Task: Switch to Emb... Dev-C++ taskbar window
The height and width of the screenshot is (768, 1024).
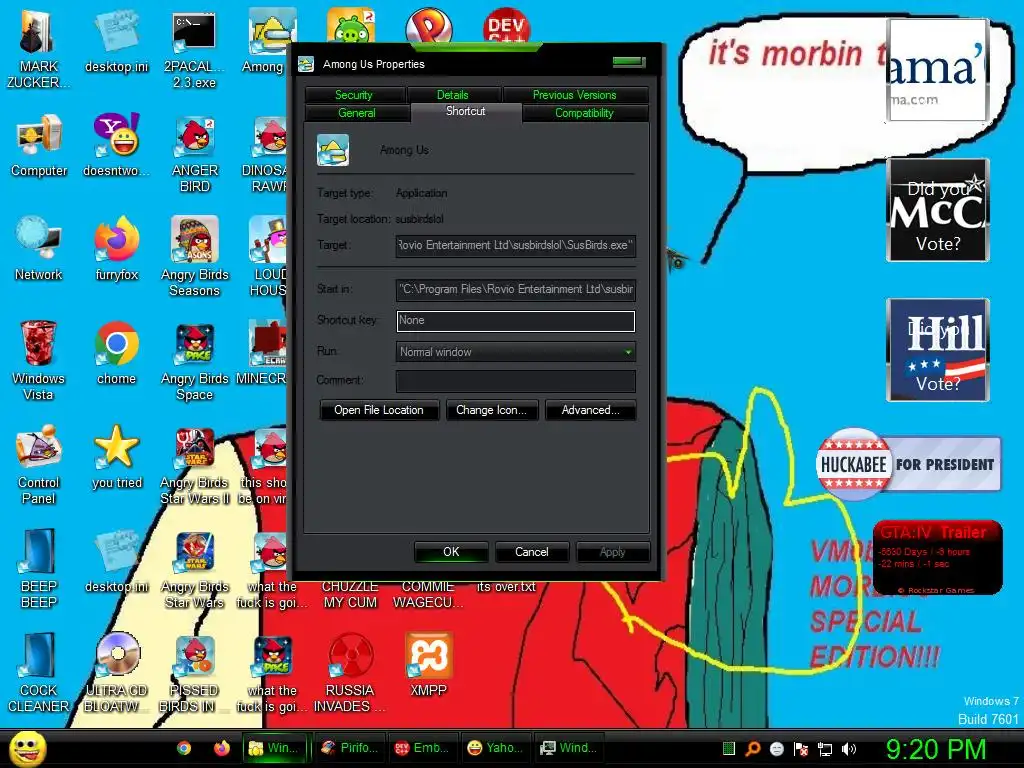Action: click(x=423, y=748)
